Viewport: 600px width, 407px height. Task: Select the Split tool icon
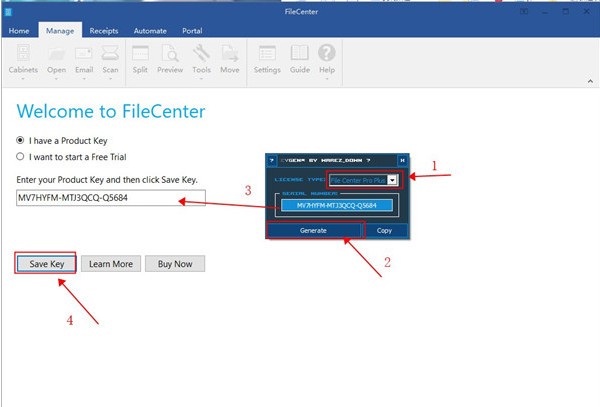pyautogui.click(x=140, y=53)
